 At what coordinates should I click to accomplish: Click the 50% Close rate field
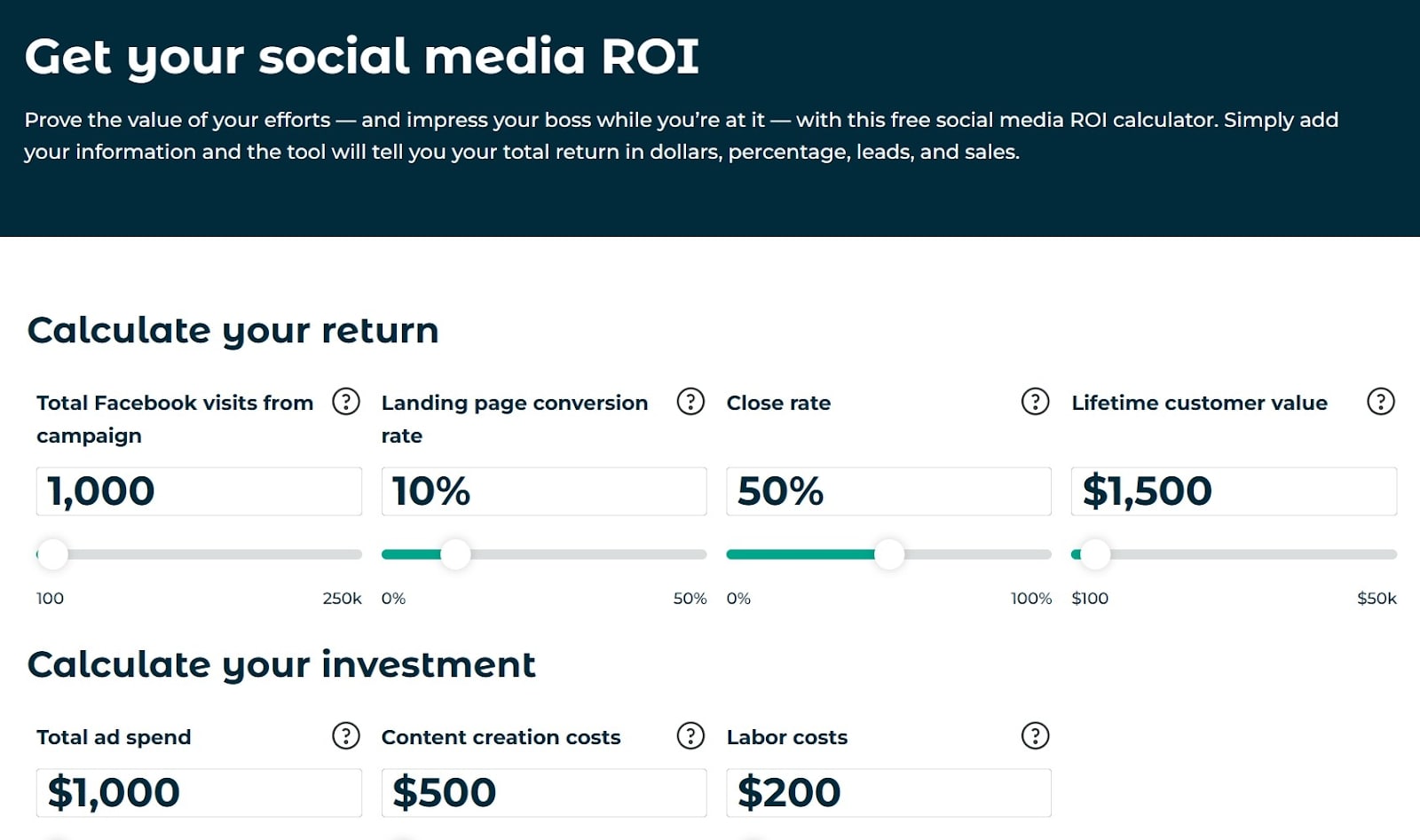tap(888, 491)
